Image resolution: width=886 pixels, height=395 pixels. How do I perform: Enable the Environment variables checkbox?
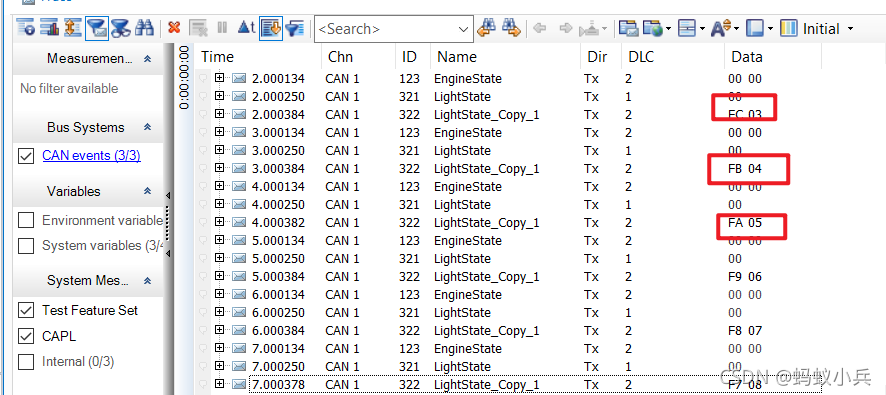click(x=26, y=220)
